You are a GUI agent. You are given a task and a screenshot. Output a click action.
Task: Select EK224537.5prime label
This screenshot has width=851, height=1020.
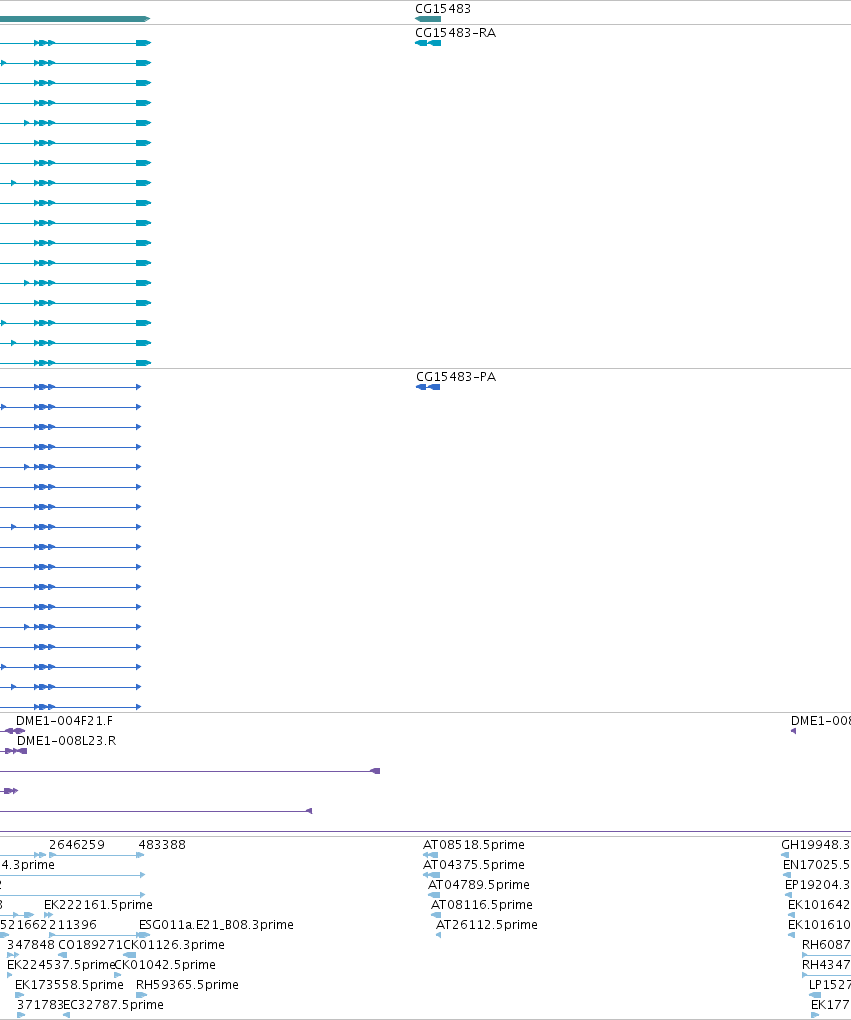[61, 964]
